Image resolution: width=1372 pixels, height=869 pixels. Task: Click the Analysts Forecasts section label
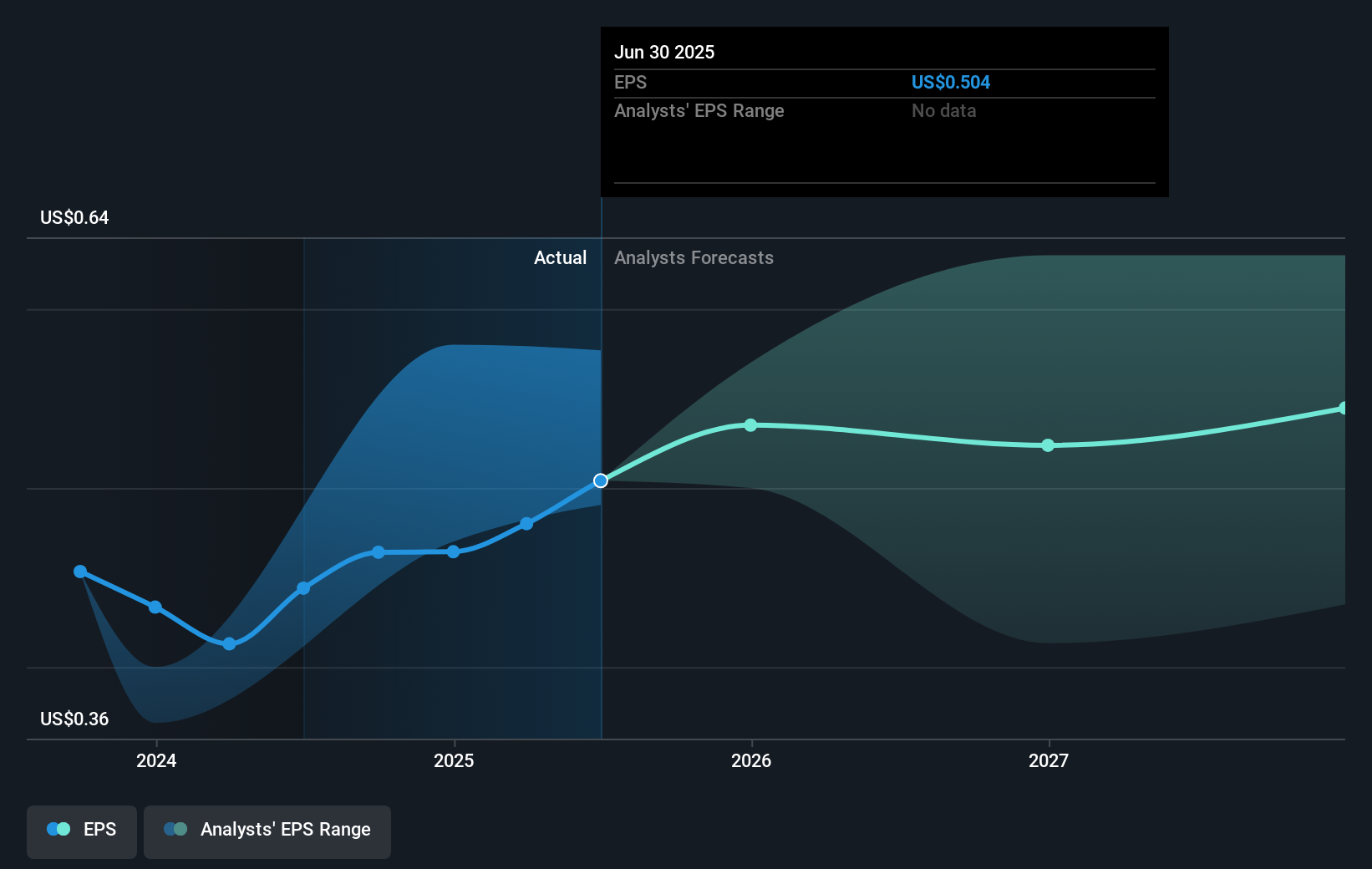click(x=694, y=257)
